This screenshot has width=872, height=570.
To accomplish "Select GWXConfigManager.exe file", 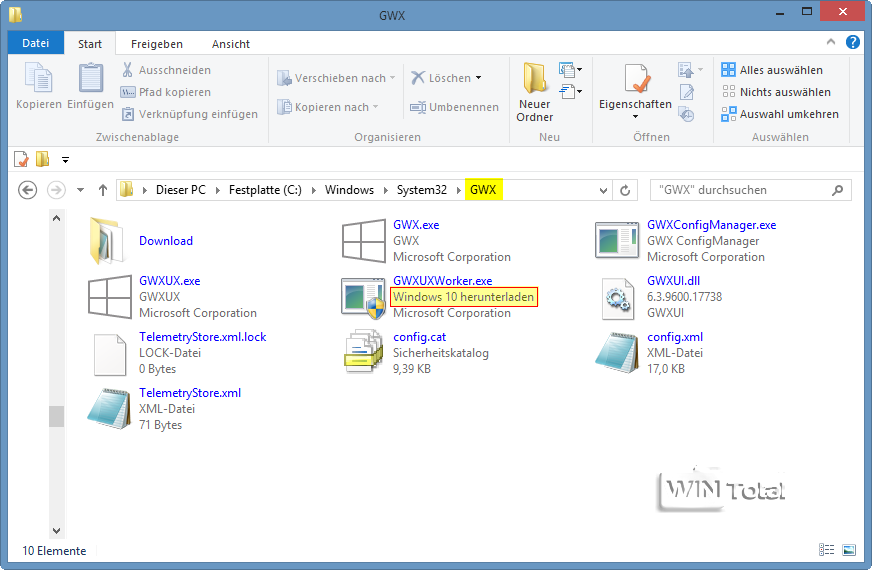I will click(685, 241).
